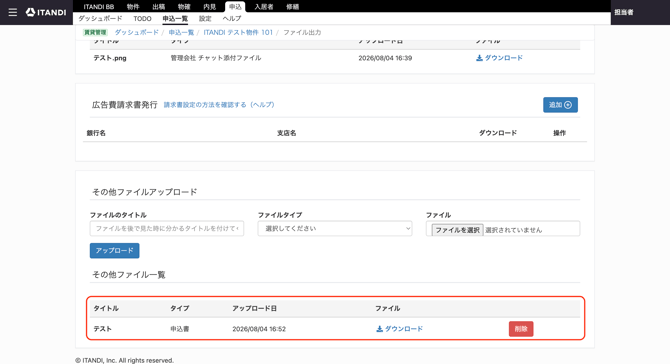
Task: Click the 申込書 type cell
Action: coord(179,329)
